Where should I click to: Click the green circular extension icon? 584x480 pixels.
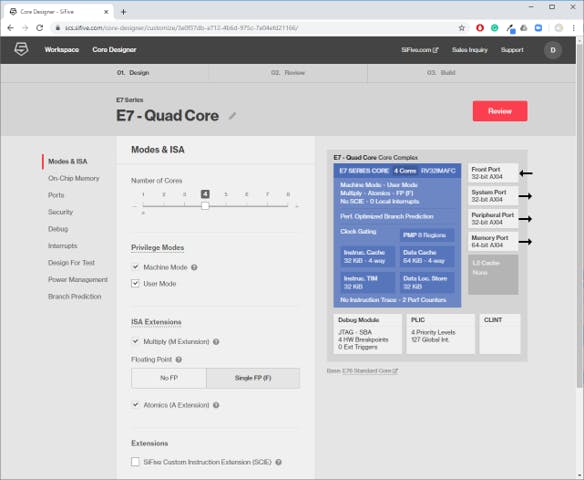[494, 28]
